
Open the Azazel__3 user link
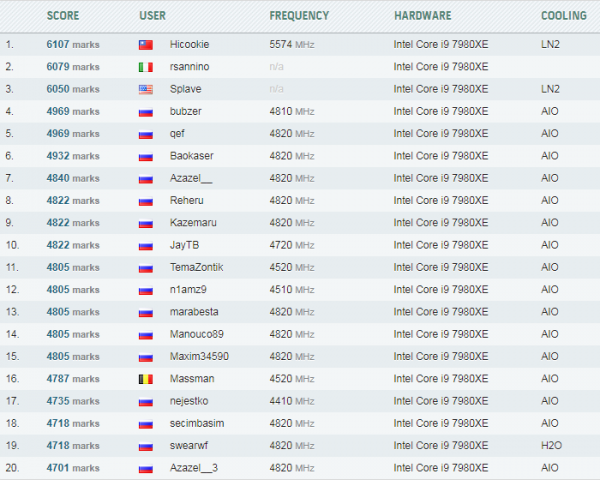pyautogui.click(x=194, y=467)
